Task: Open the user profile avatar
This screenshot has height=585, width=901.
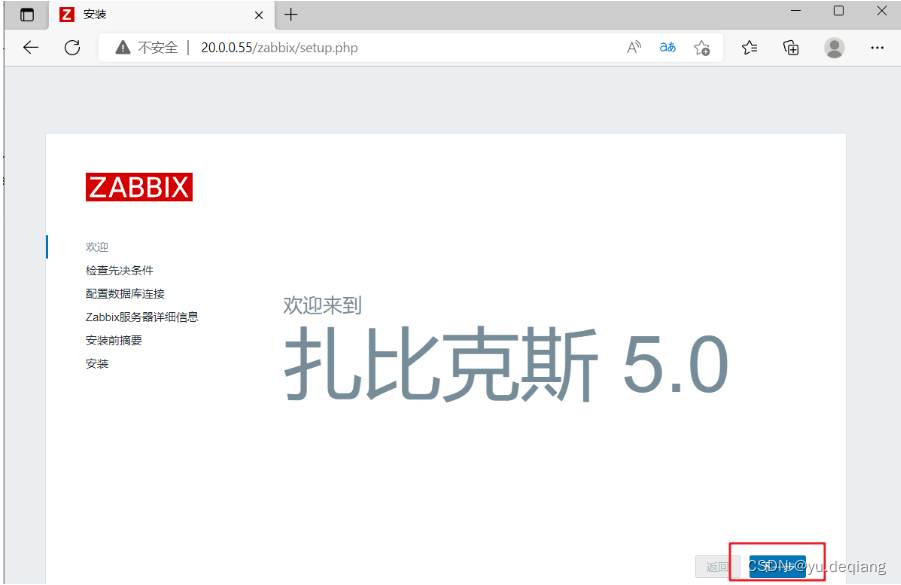Action: pos(834,48)
